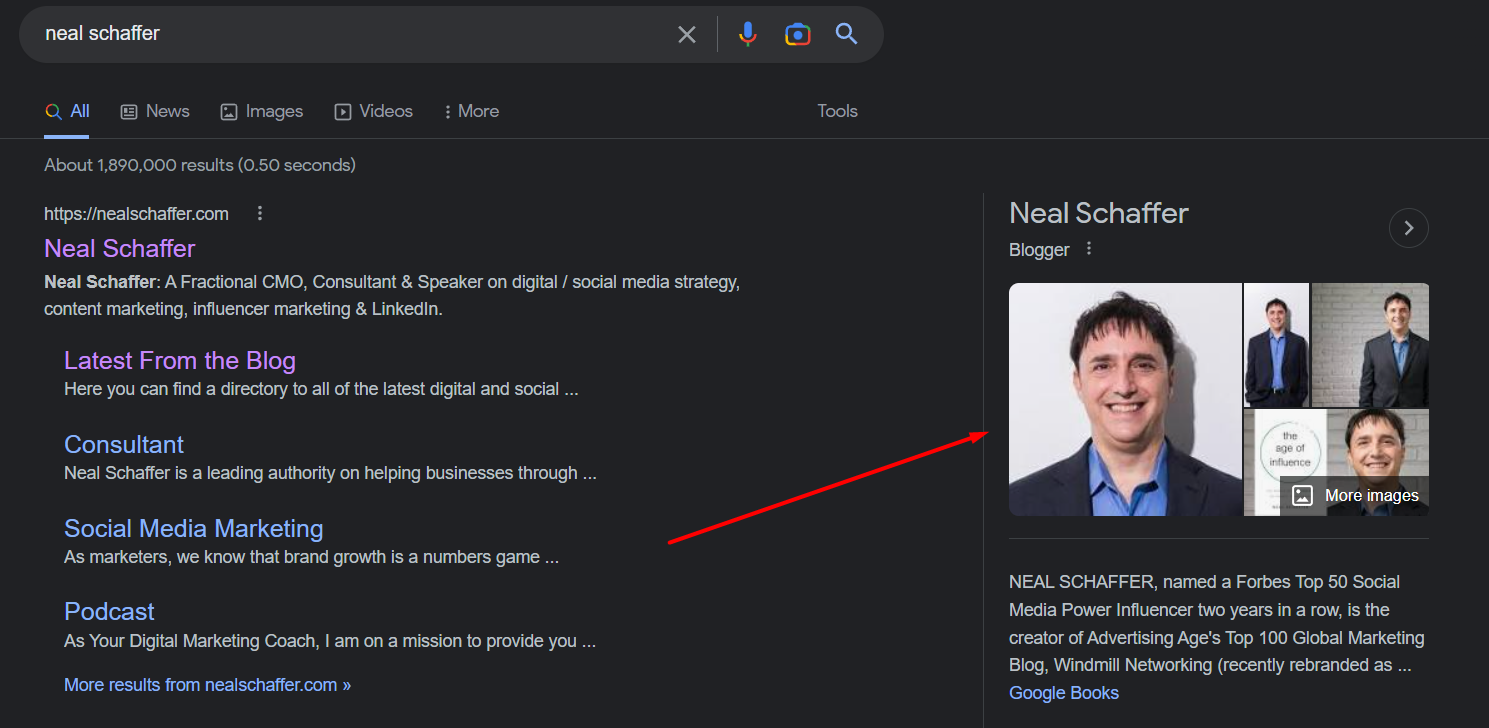Image resolution: width=1489 pixels, height=728 pixels.
Task: Click the 'Neal Schaffer' knowledge panel heading
Action: click(x=1099, y=213)
